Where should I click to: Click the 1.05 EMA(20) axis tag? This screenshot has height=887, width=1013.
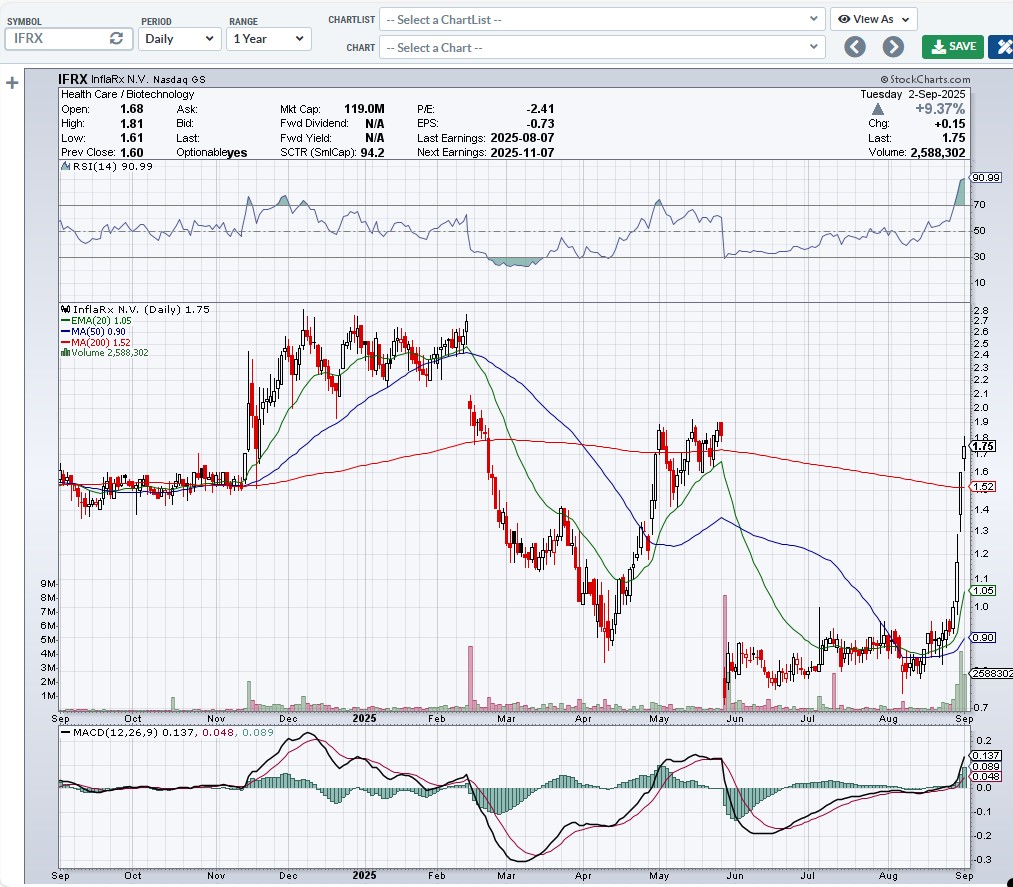pos(983,590)
